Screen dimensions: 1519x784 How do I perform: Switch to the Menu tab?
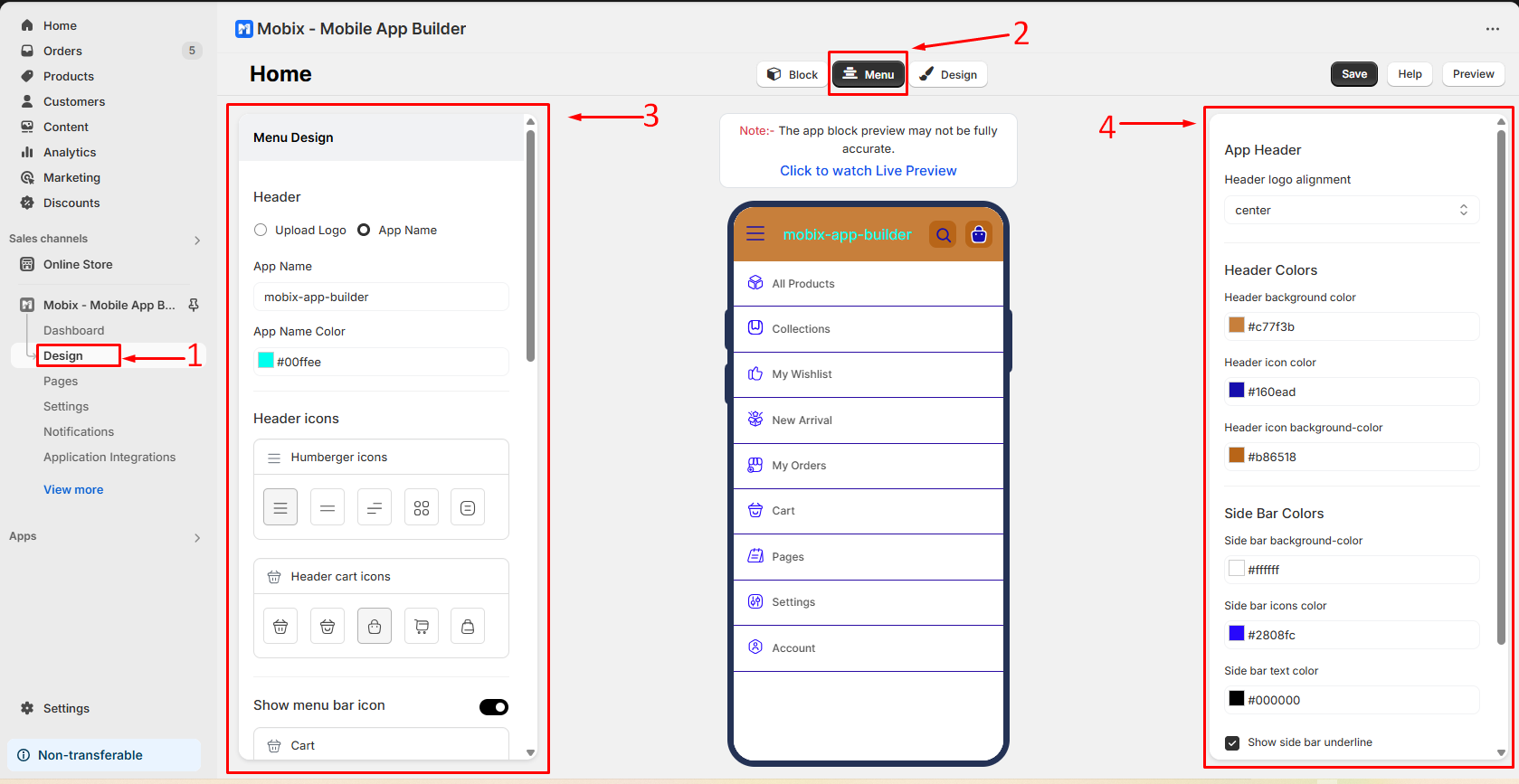[x=869, y=74]
